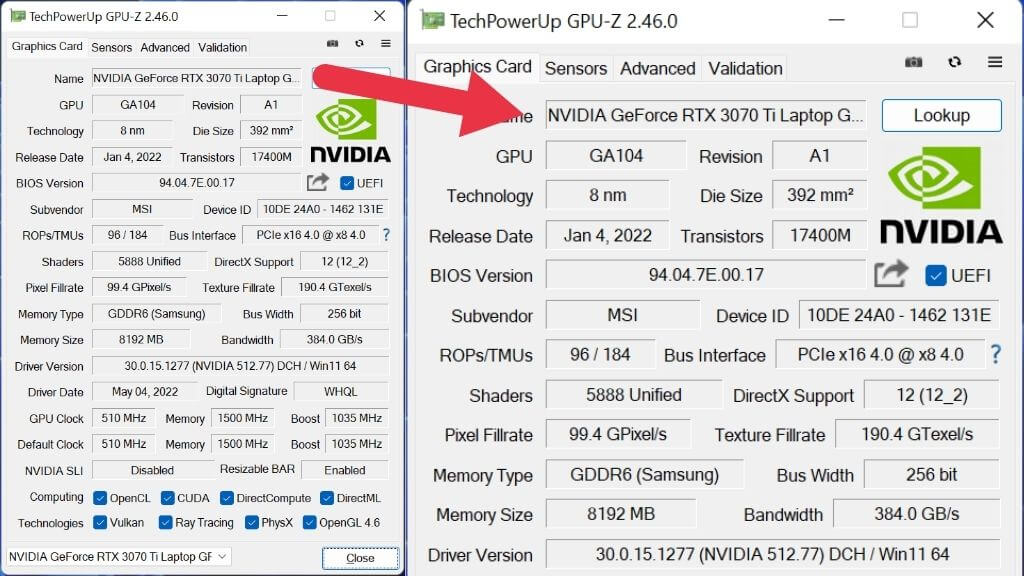Click the BIOS export share icon, right window
Image resolution: width=1024 pixels, height=576 pixels.
coord(891,274)
